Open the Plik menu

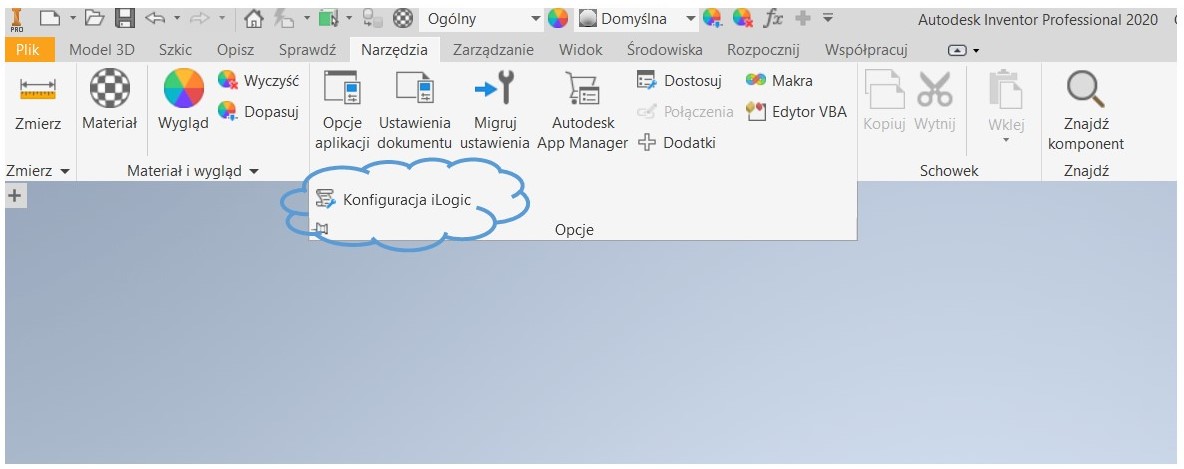point(28,50)
